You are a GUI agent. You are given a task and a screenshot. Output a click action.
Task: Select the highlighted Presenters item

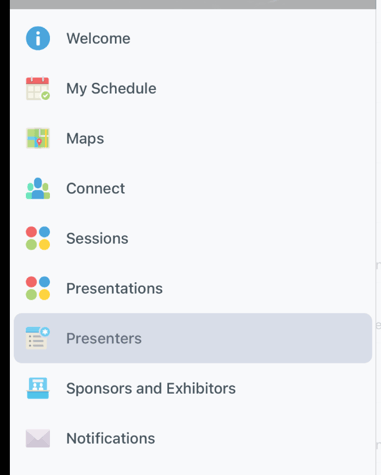tap(193, 338)
